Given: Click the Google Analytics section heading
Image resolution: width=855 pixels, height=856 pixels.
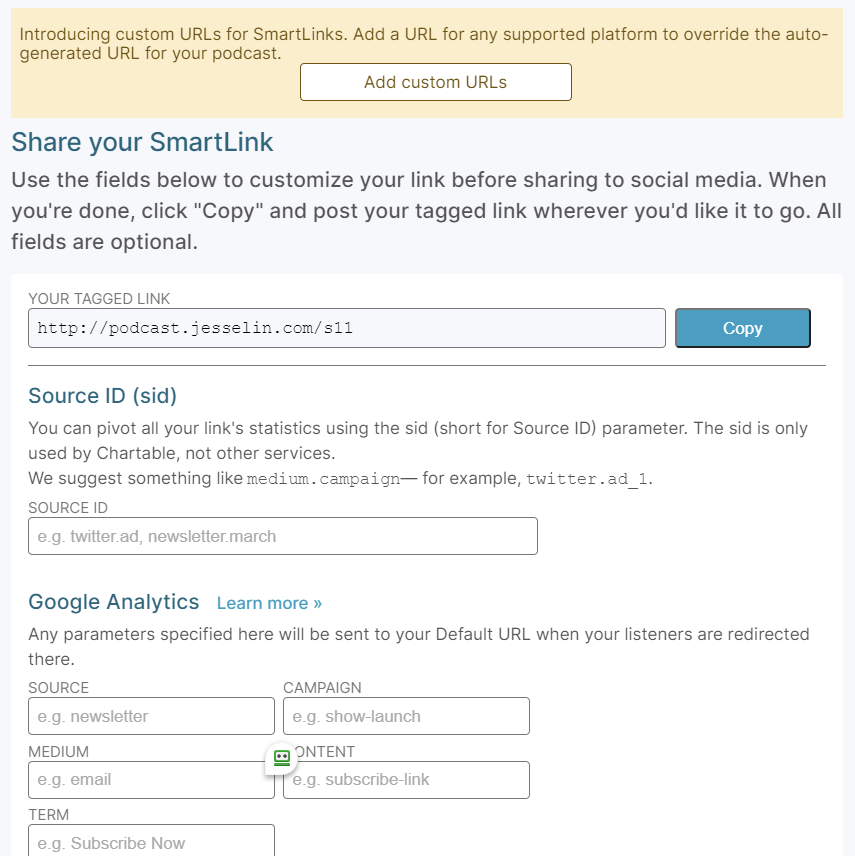Looking at the screenshot, I should tap(114, 602).
